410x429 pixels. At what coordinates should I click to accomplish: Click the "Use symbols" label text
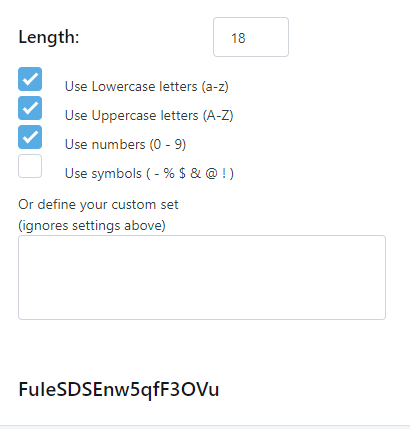click(103, 174)
